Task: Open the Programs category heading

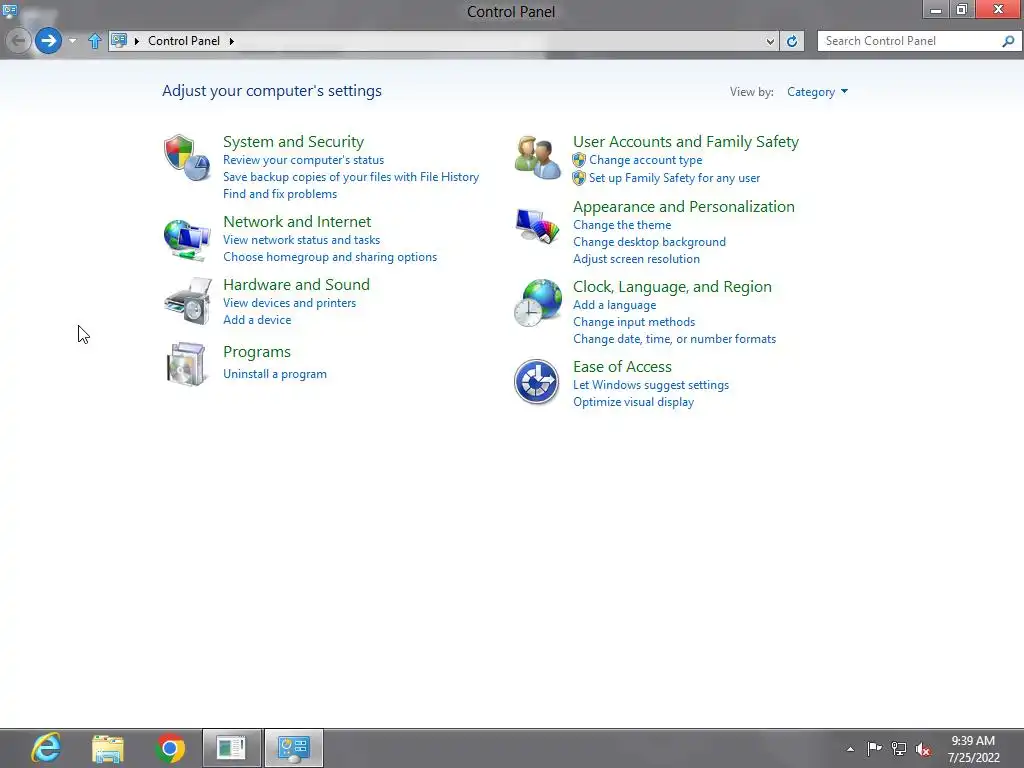Action: click(257, 352)
